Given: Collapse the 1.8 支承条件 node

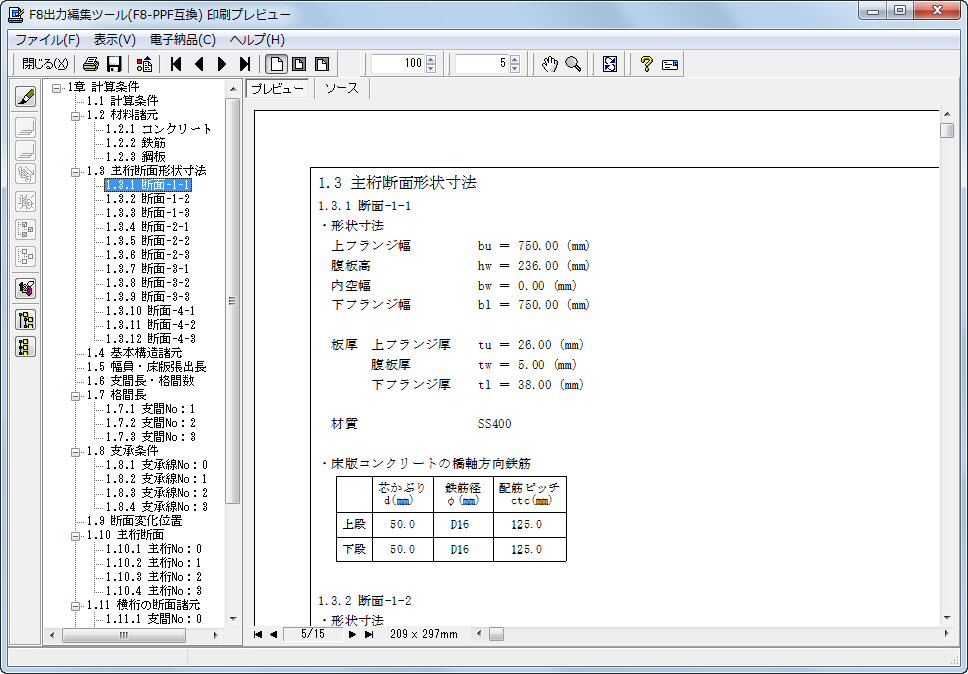Looking at the screenshot, I should coord(76,452).
